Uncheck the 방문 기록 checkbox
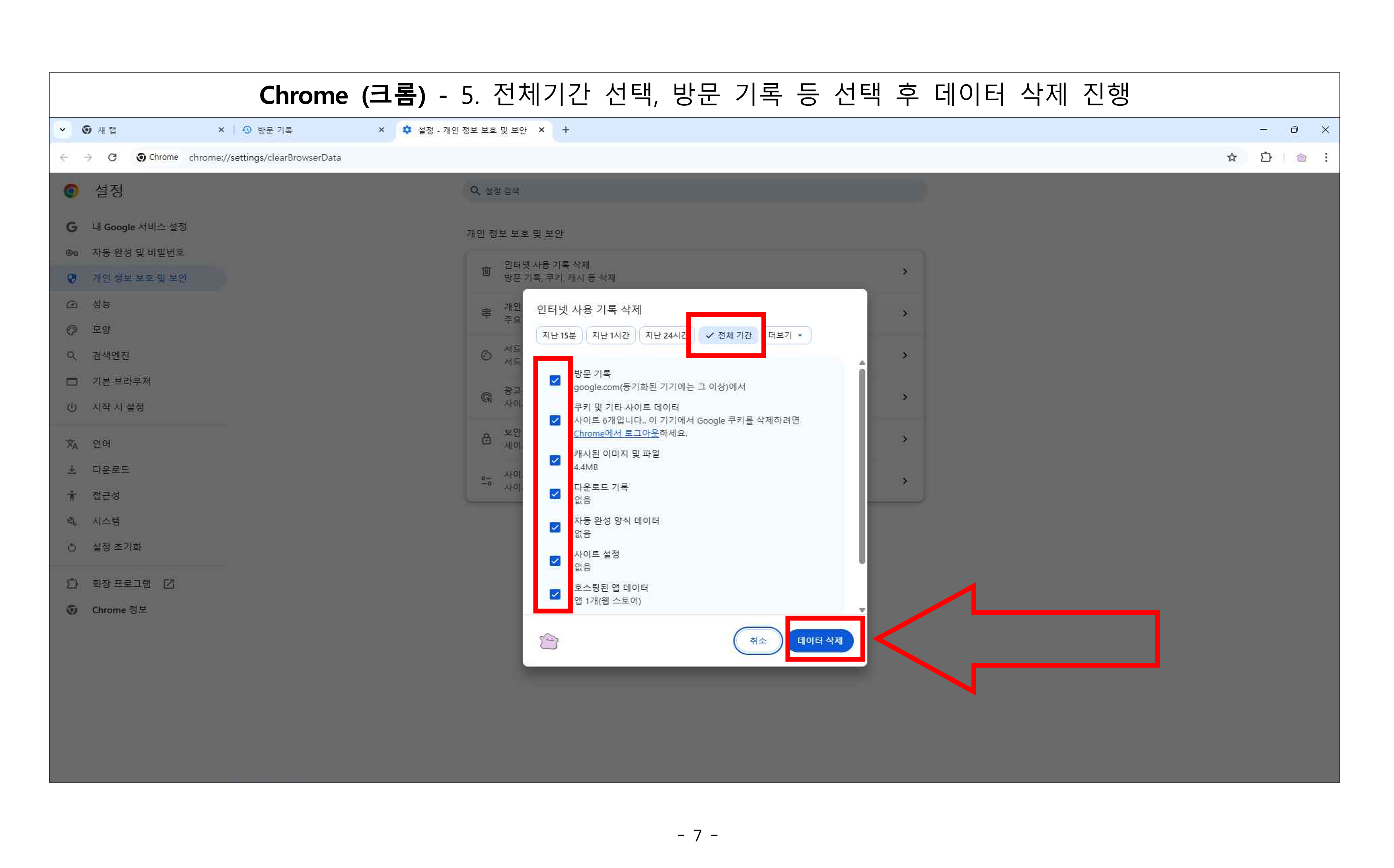The width and height of the screenshot is (1394, 868). [x=555, y=380]
